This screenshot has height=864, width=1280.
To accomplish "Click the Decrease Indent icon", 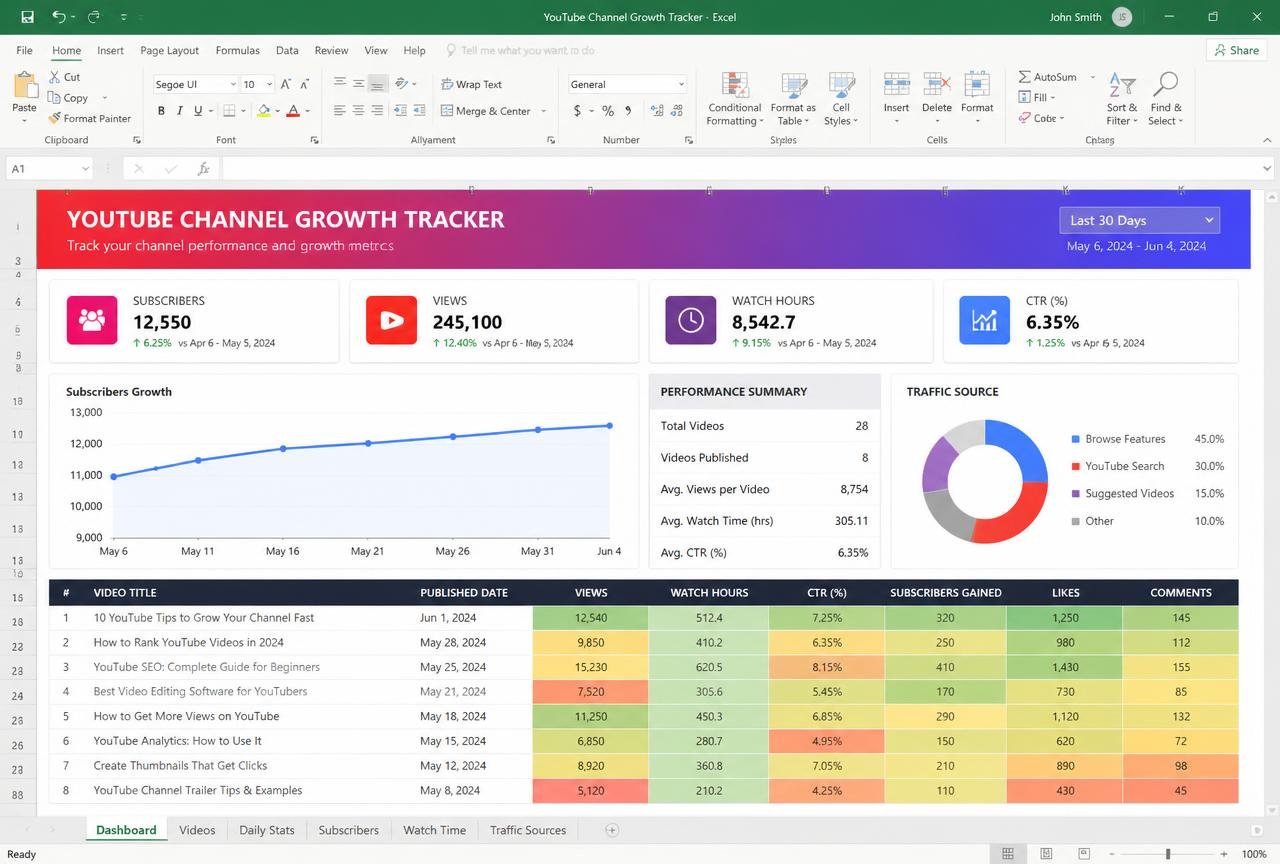I will click(401, 111).
